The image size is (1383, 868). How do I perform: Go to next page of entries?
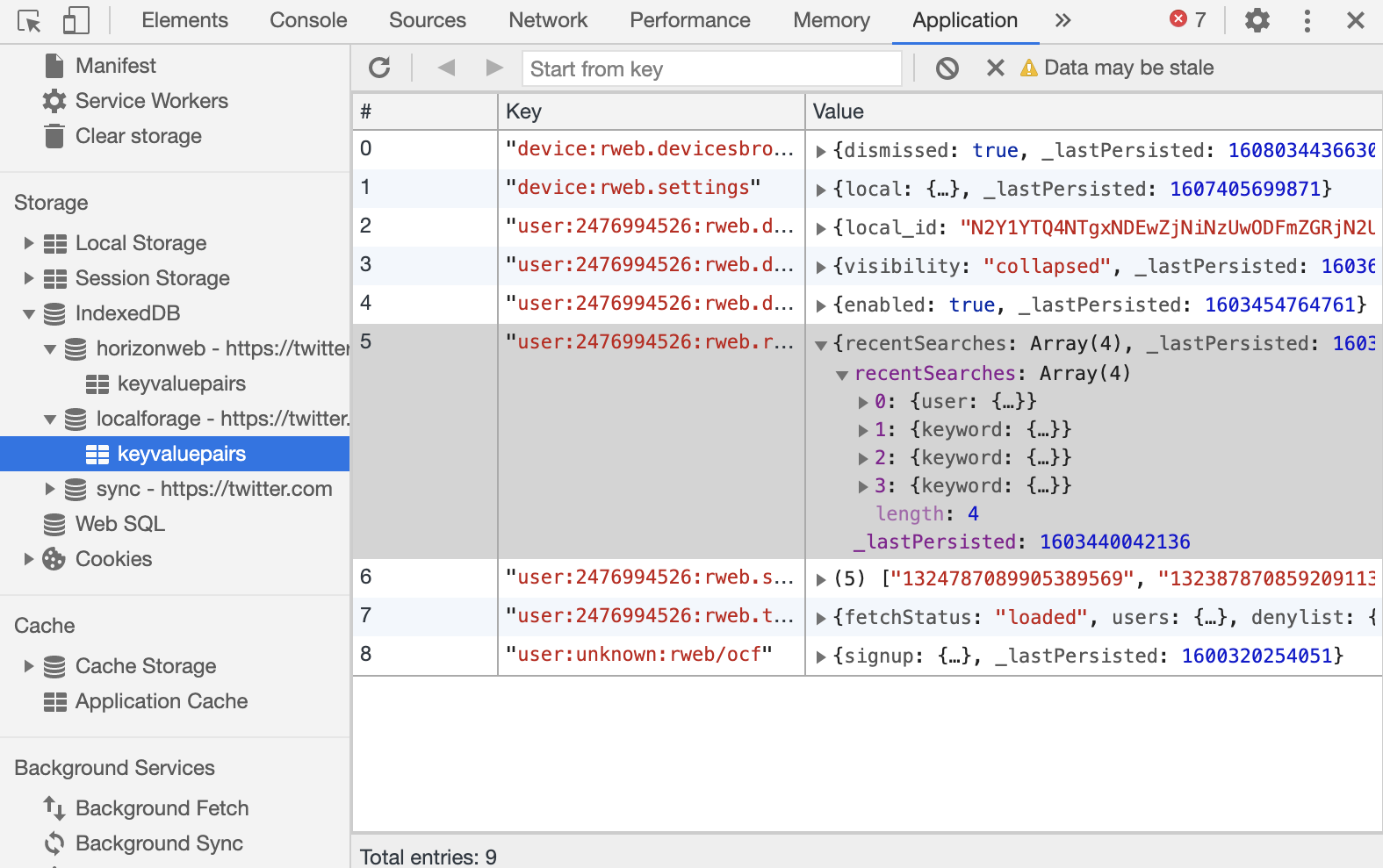(x=494, y=68)
